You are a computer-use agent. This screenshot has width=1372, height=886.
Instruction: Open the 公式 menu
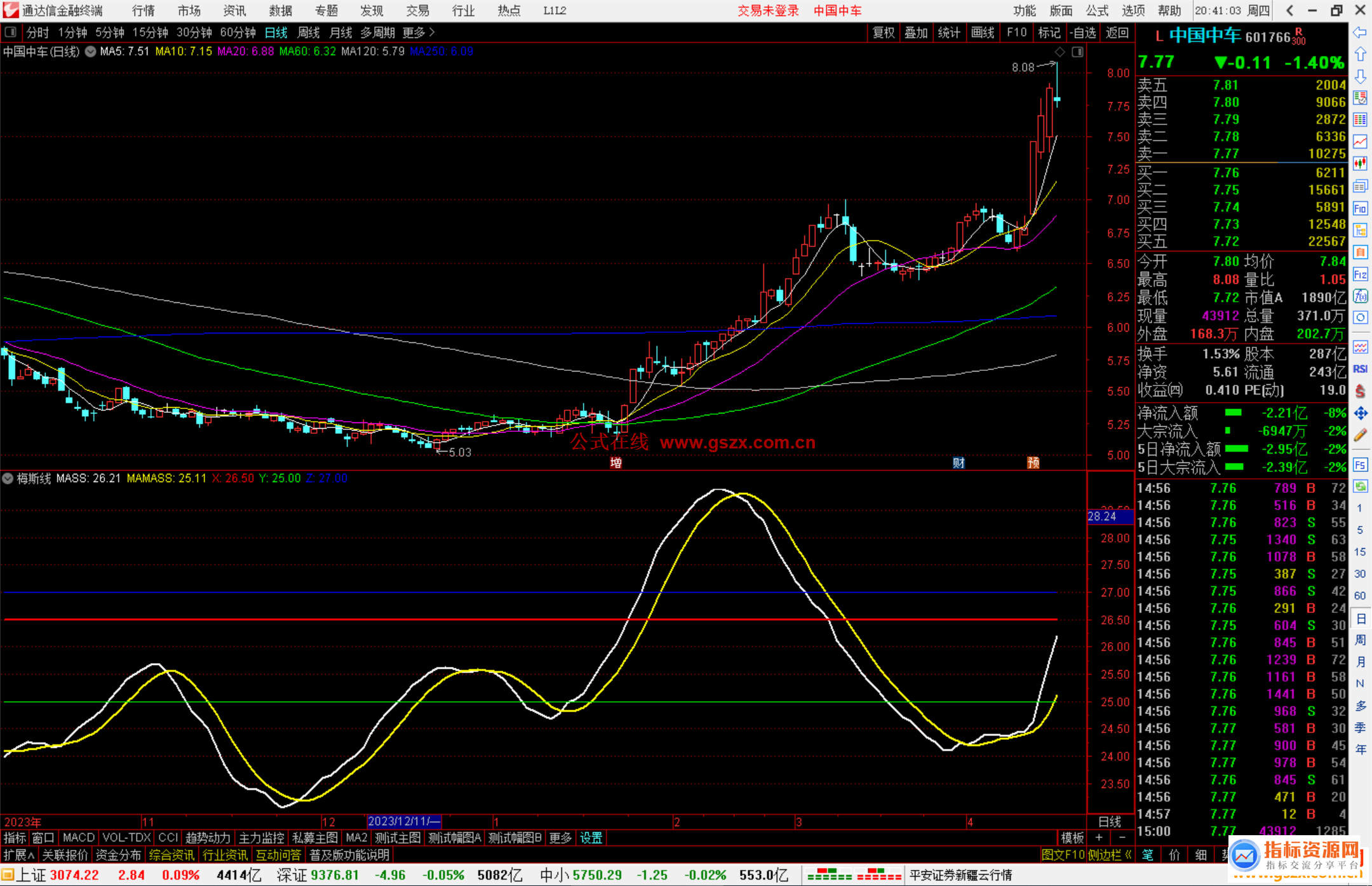(x=1097, y=11)
